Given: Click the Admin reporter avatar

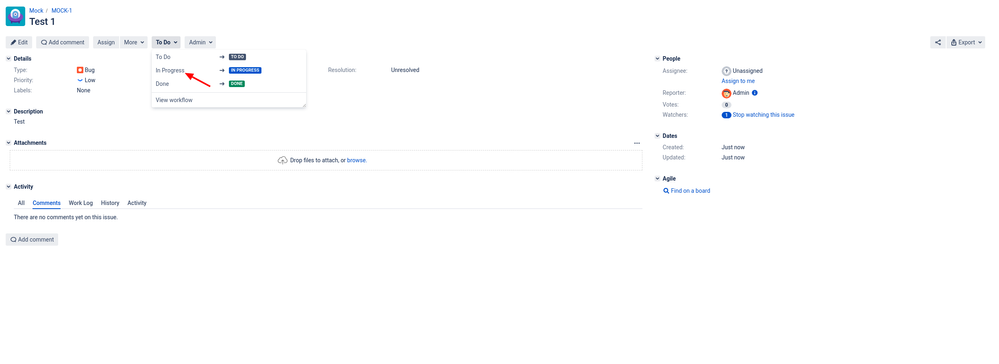Looking at the screenshot, I should click(726, 93).
